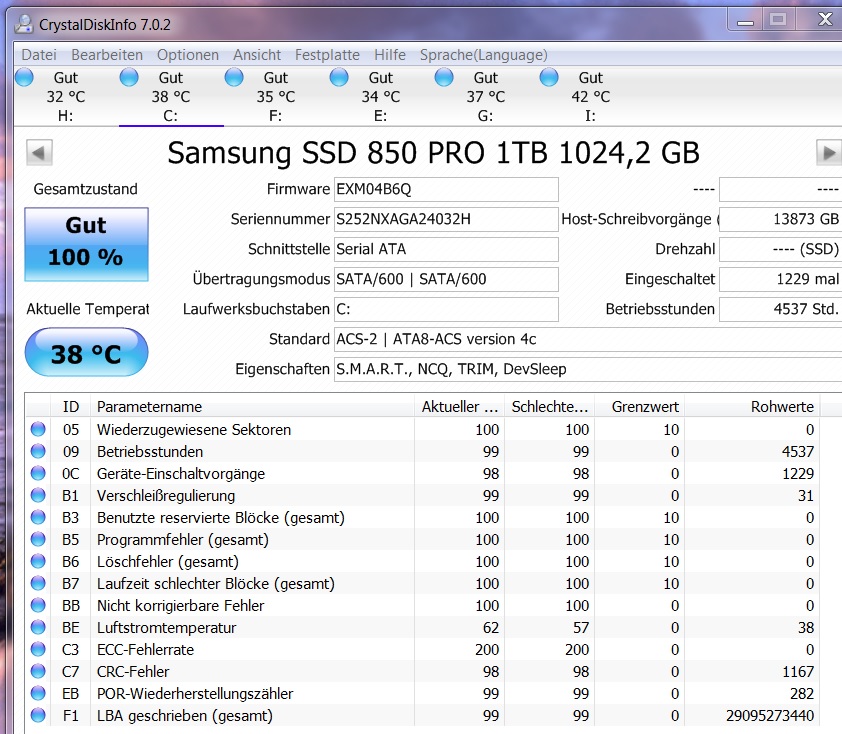This screenshot has height=734, width=842.
Task: Click the Standard field ACS-2
Action: (x=588, y=340)
